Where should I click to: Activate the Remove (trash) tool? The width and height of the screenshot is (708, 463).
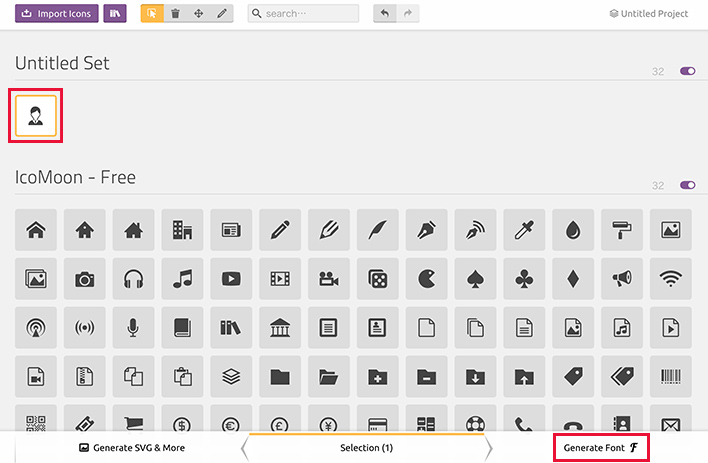coord(175,14)
